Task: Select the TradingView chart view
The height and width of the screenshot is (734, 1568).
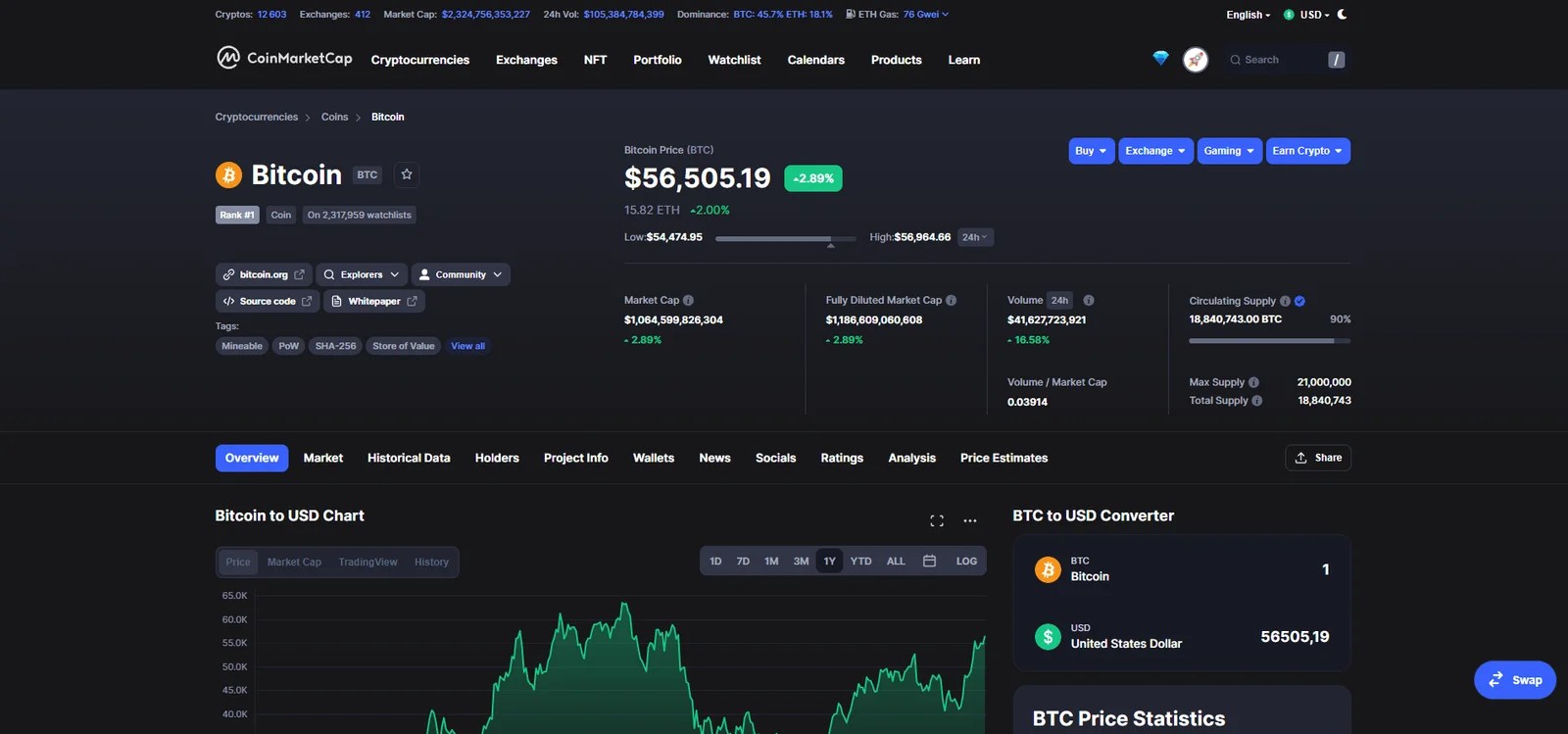Action: [367, 563]
